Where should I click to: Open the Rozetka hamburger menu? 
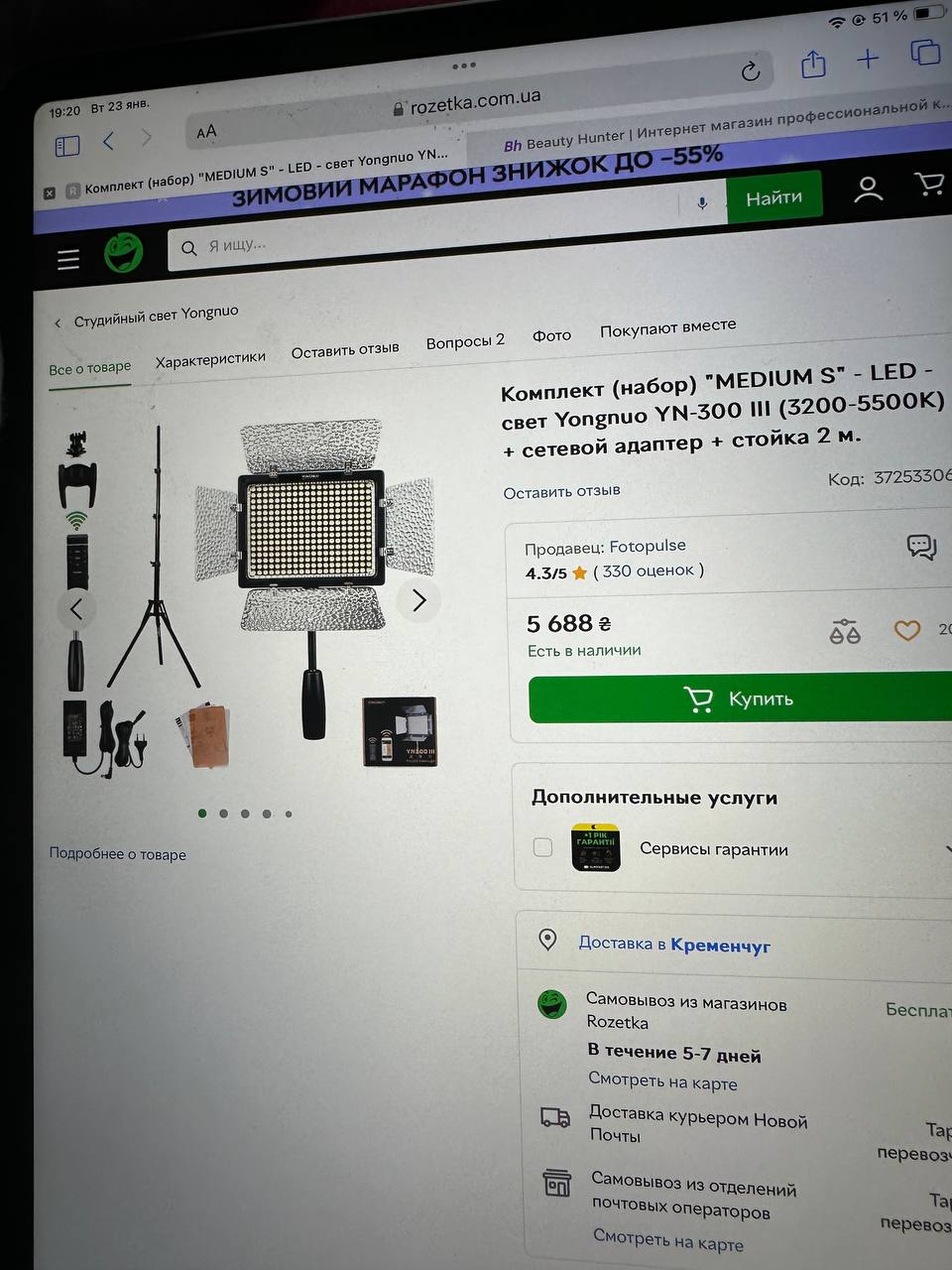pos(67,259)
